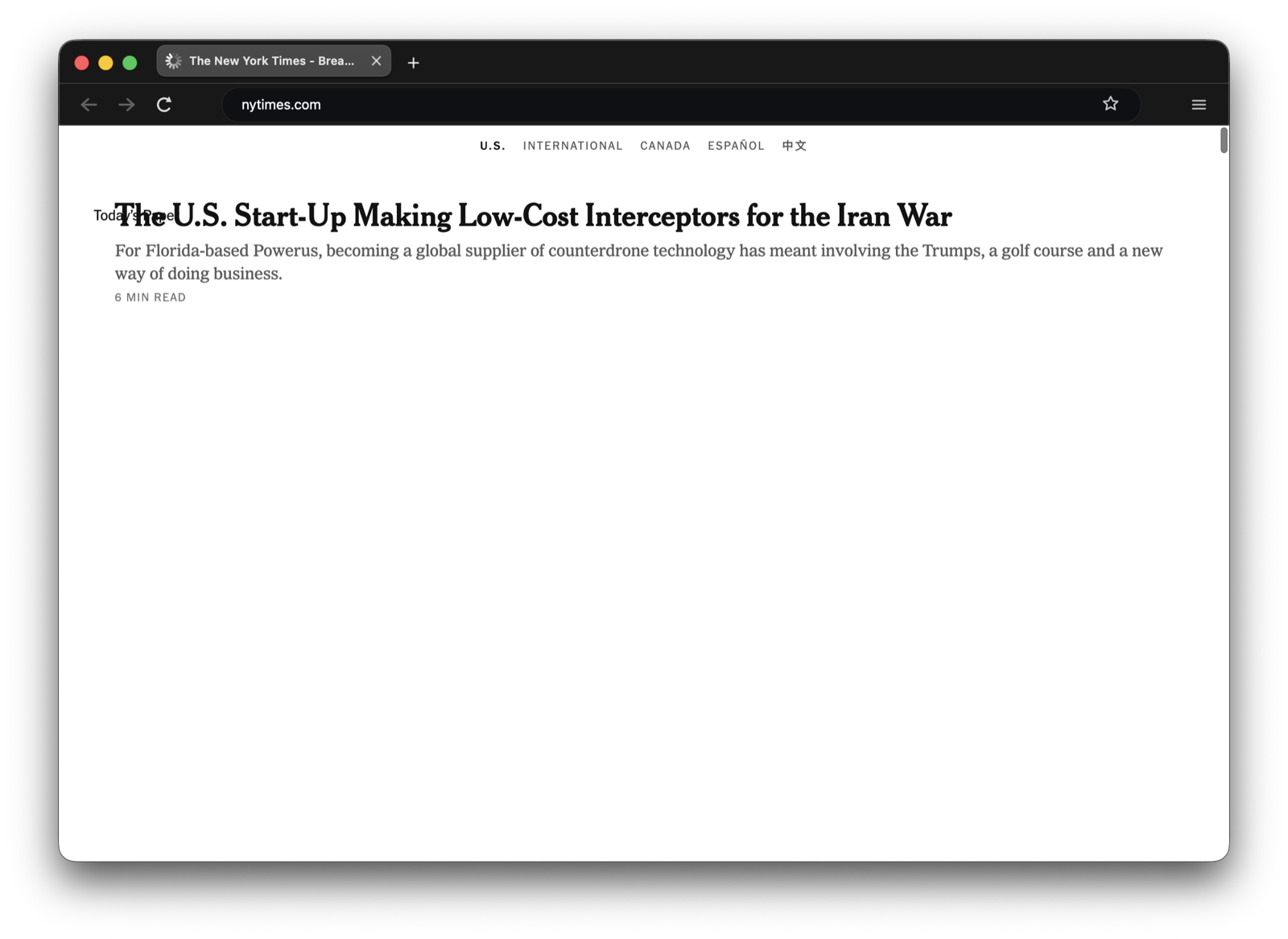The height and width of the screenshot is (939, 1288).
Task: Bookmark this page with the star
Action: 1110,104
